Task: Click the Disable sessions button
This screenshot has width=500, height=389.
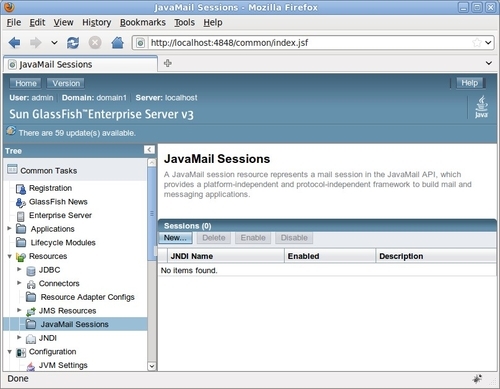Action: pos(294,238)
